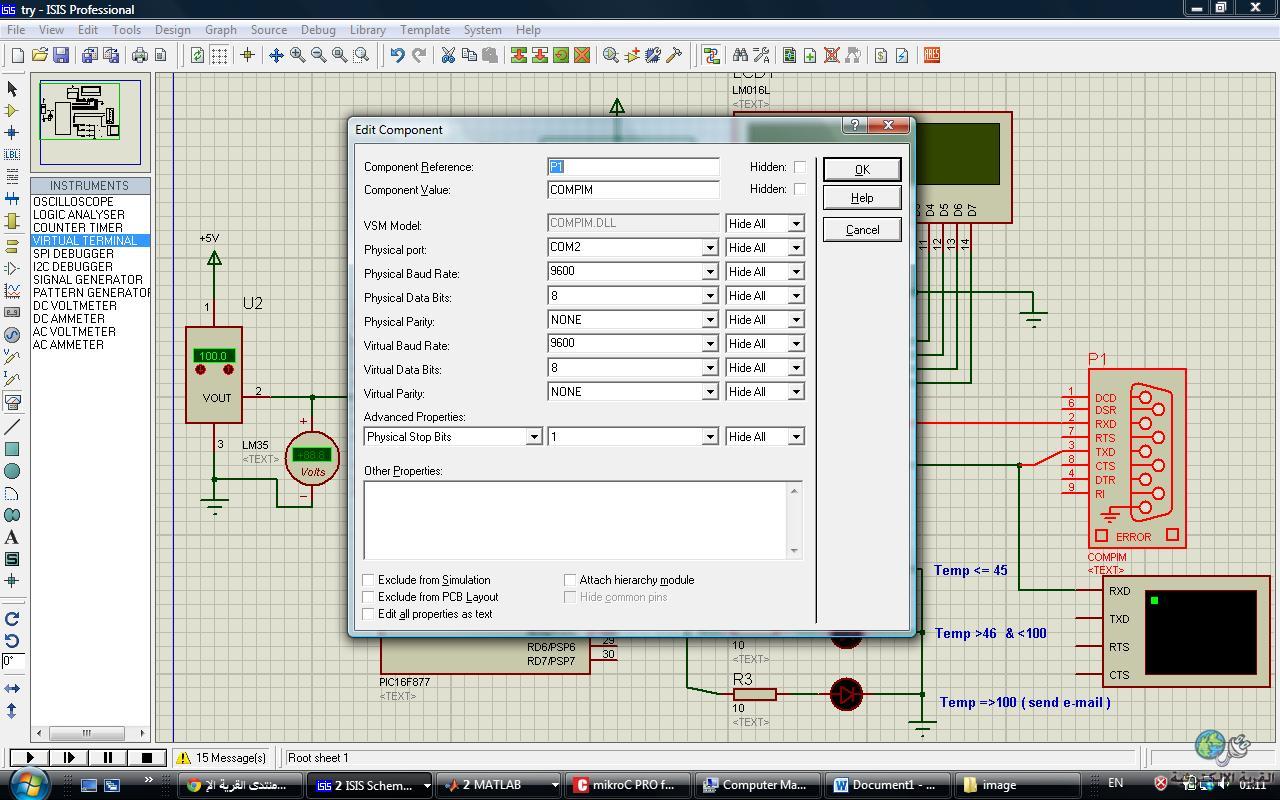
Task: Open the File menu
Action: point(16,30)
